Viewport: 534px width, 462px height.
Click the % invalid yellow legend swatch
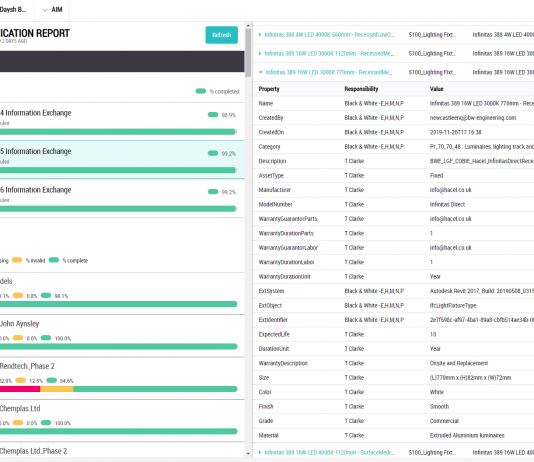17,260
